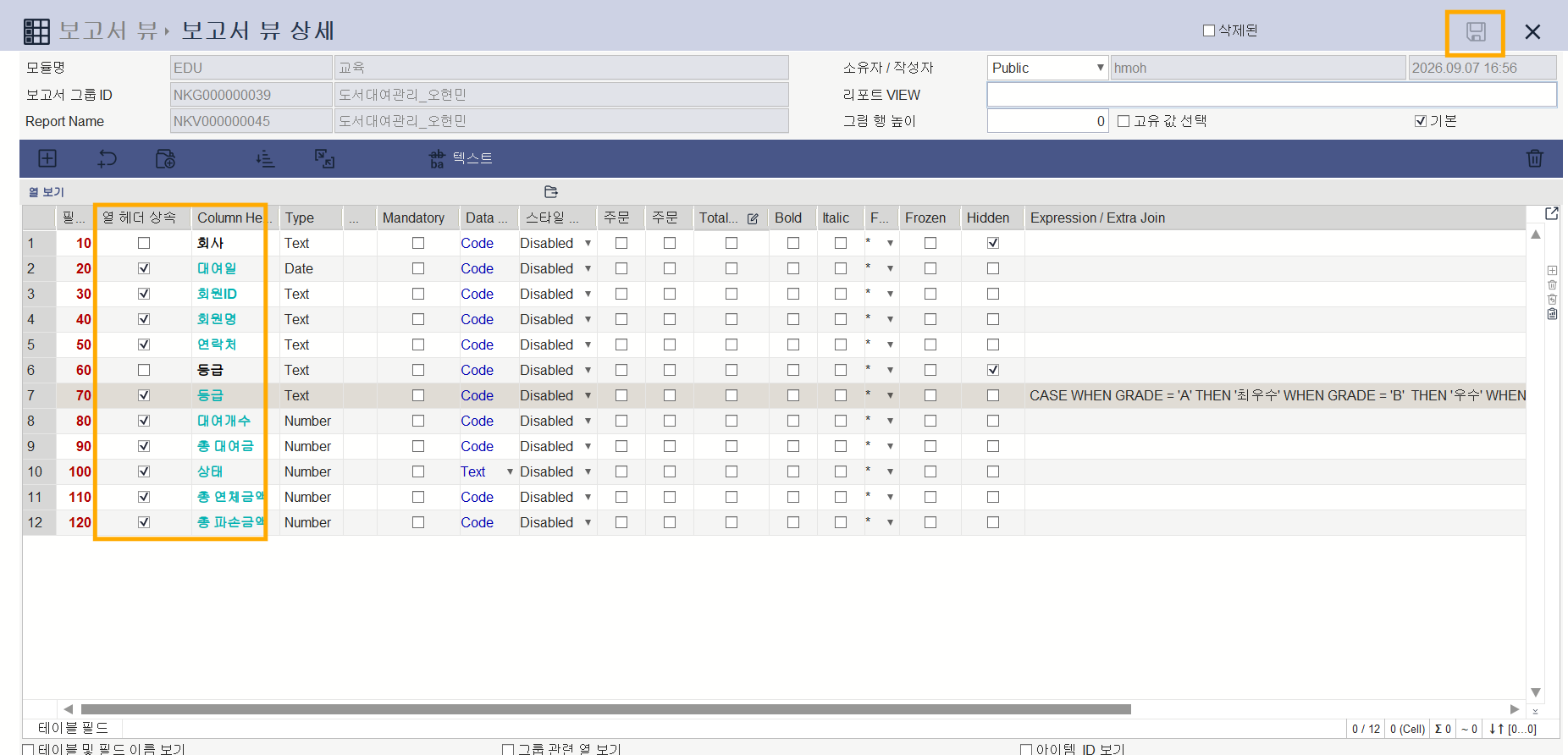Uncheck header inherit box for 대여일 row
1568x755 pixels.
(144, 268)
